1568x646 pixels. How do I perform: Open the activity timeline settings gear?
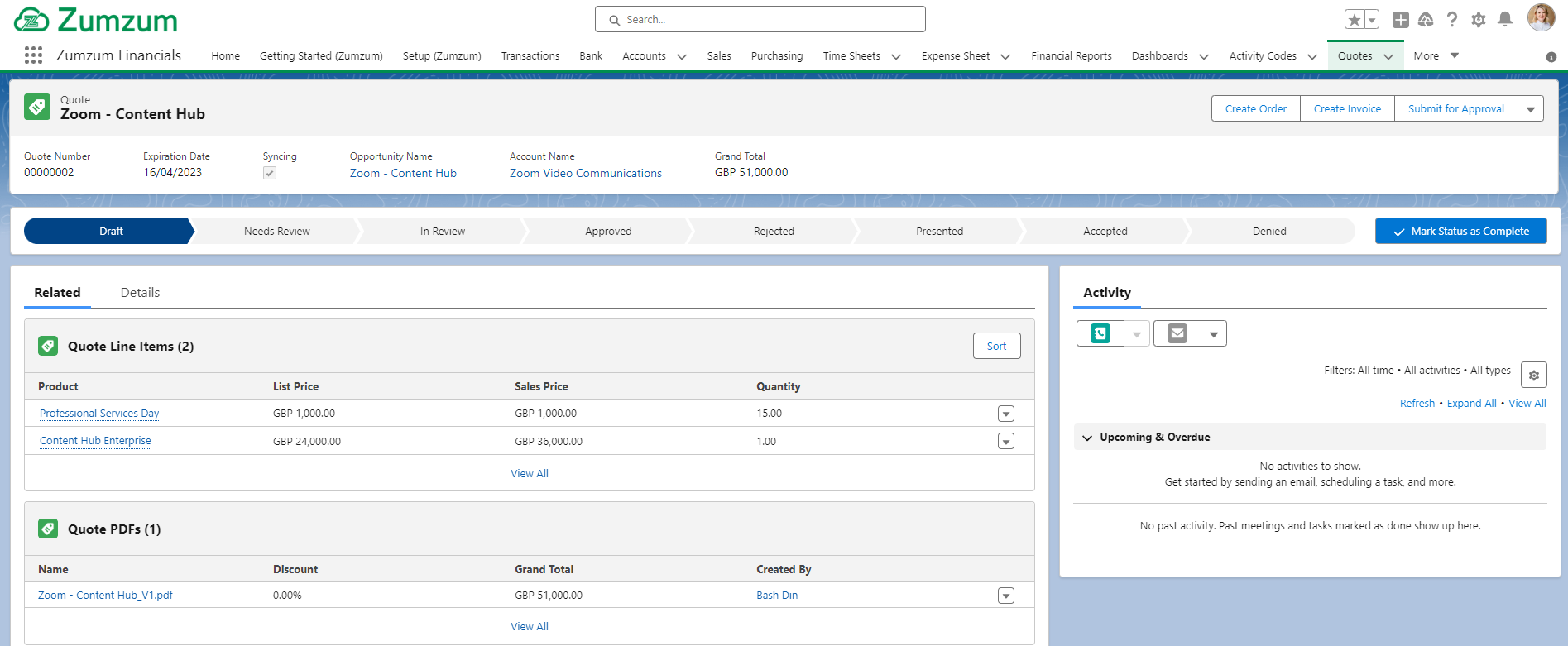click(1534, 375)
